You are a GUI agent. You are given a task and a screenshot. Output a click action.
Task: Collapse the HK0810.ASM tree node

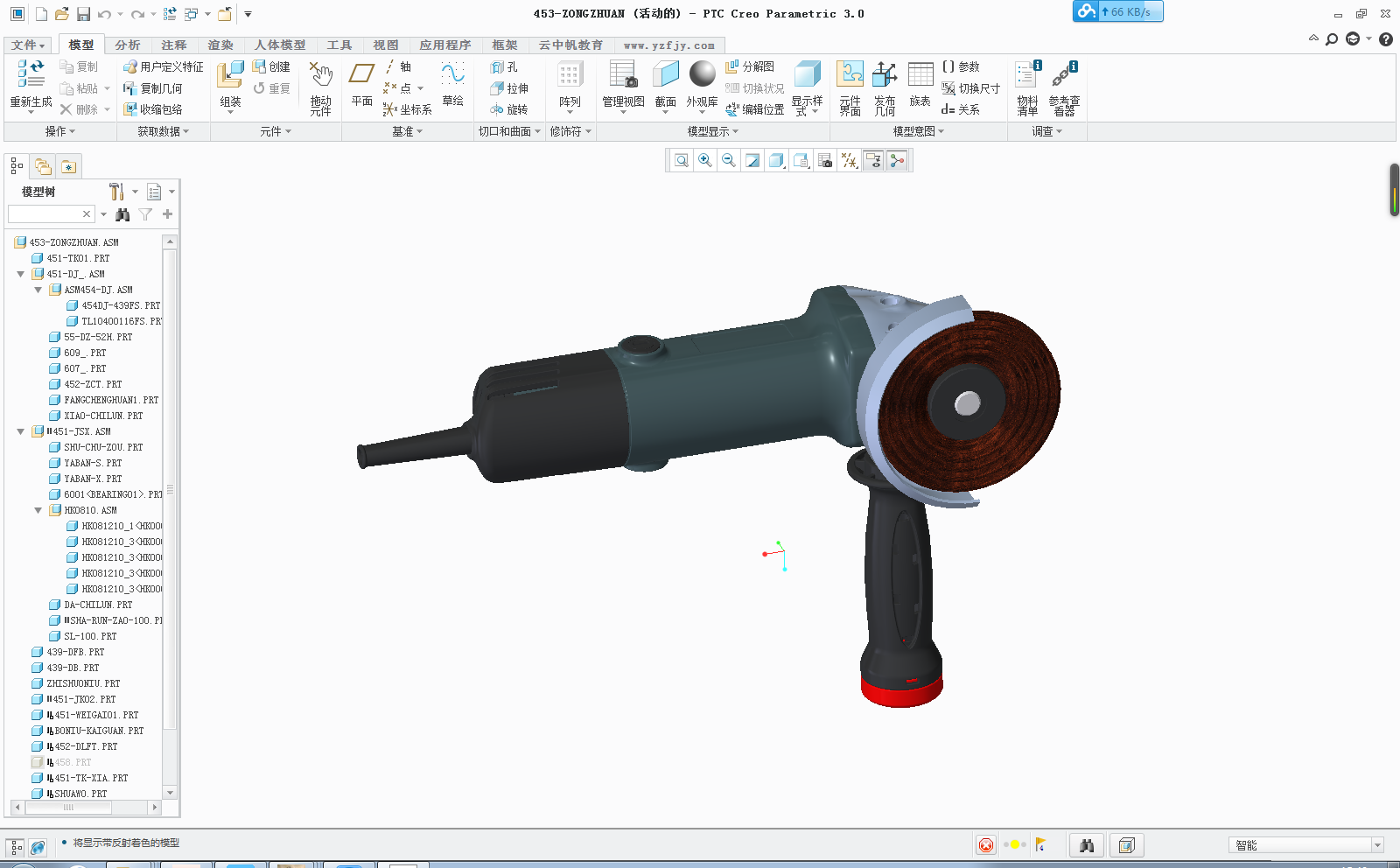tap(38, 510)
